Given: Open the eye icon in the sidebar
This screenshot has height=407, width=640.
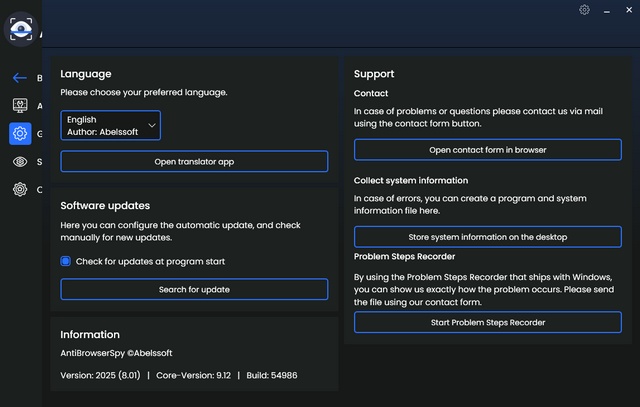Looking at the screenshot, I should click(x=20, y=161).
